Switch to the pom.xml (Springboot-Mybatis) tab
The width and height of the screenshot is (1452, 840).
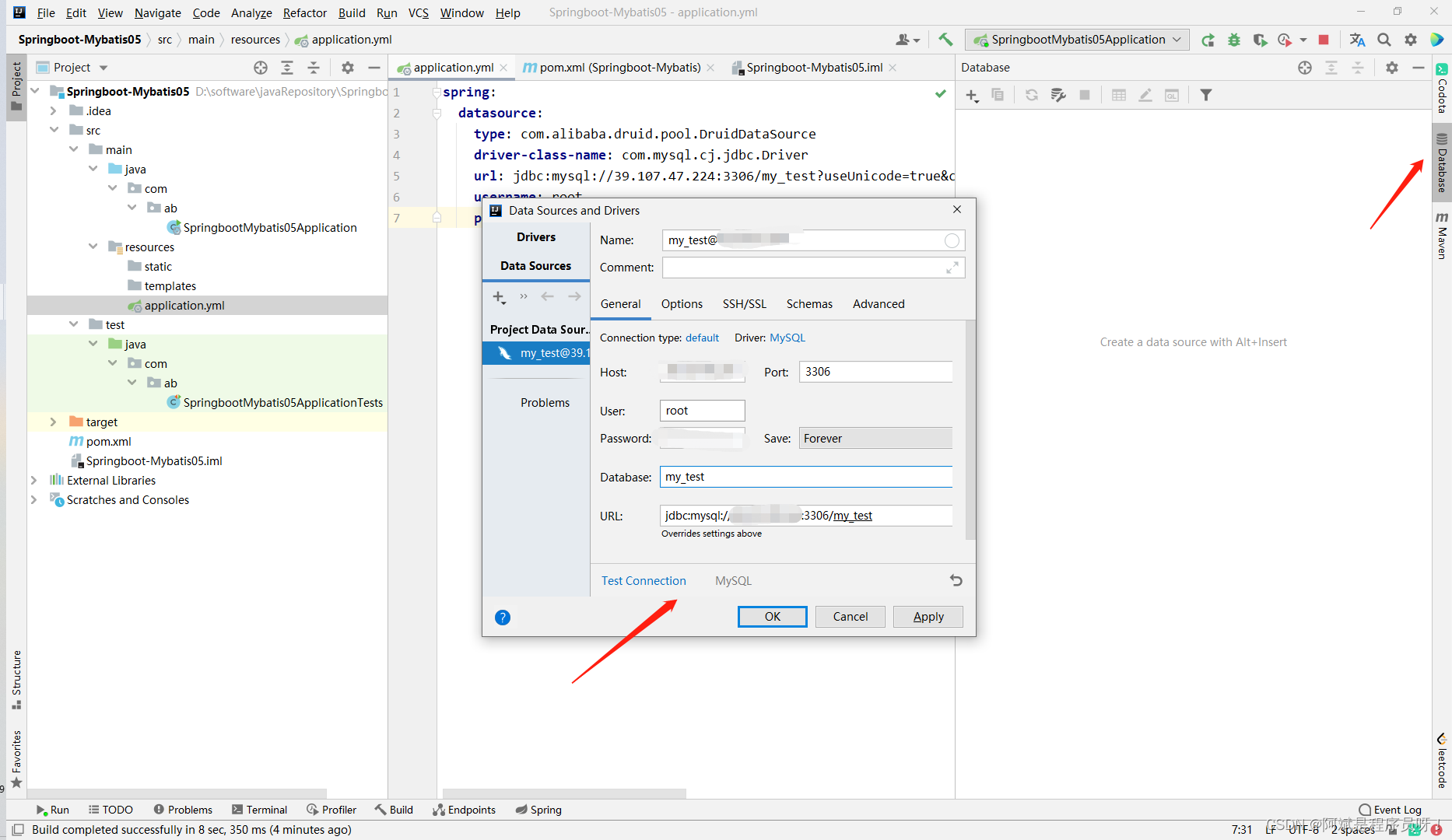tap(619, 68)
